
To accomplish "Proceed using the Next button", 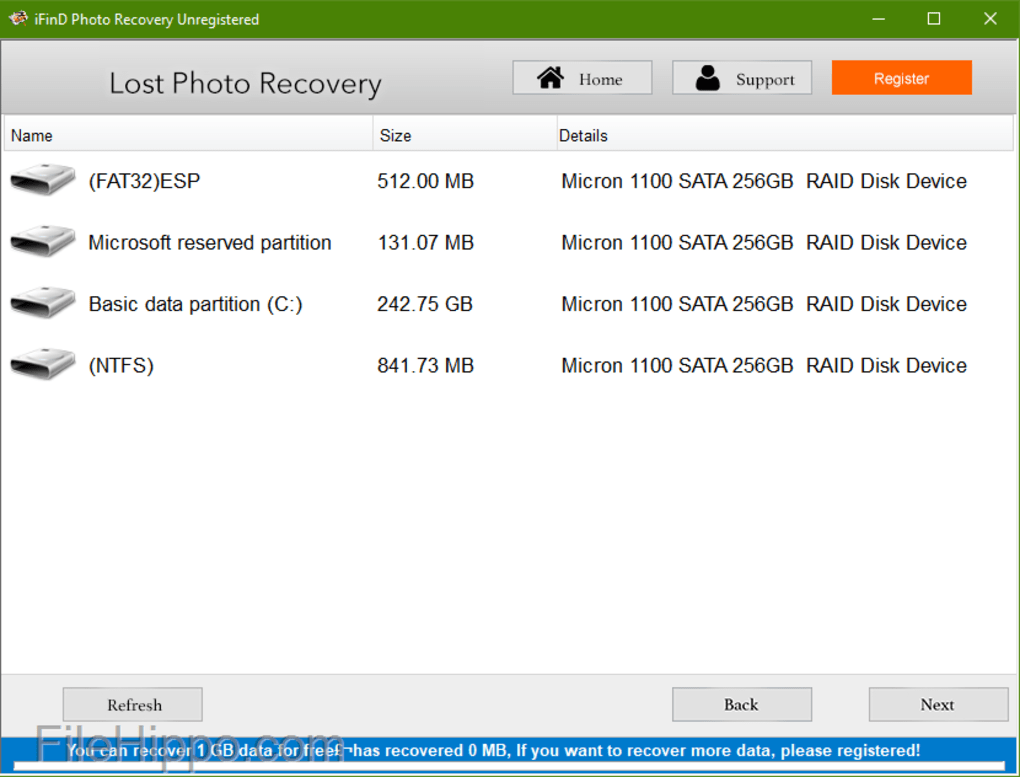I will coord(937,704).
